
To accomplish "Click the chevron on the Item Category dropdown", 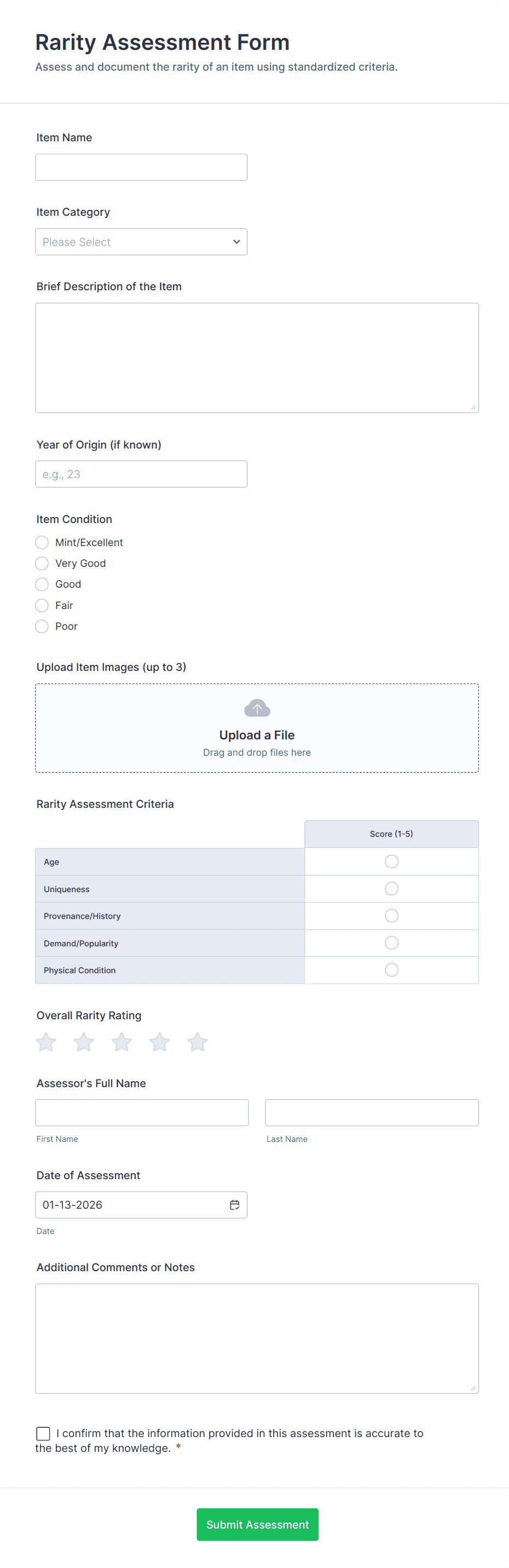I will tap(236, 242).
